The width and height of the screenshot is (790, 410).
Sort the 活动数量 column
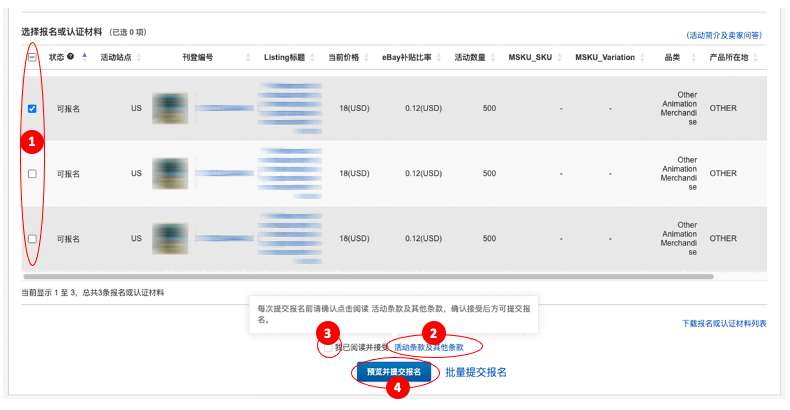(x=493, y=57)
